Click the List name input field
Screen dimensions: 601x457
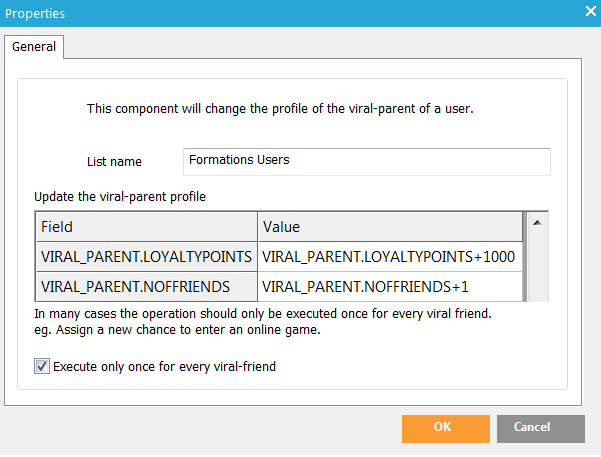point(366,161)
